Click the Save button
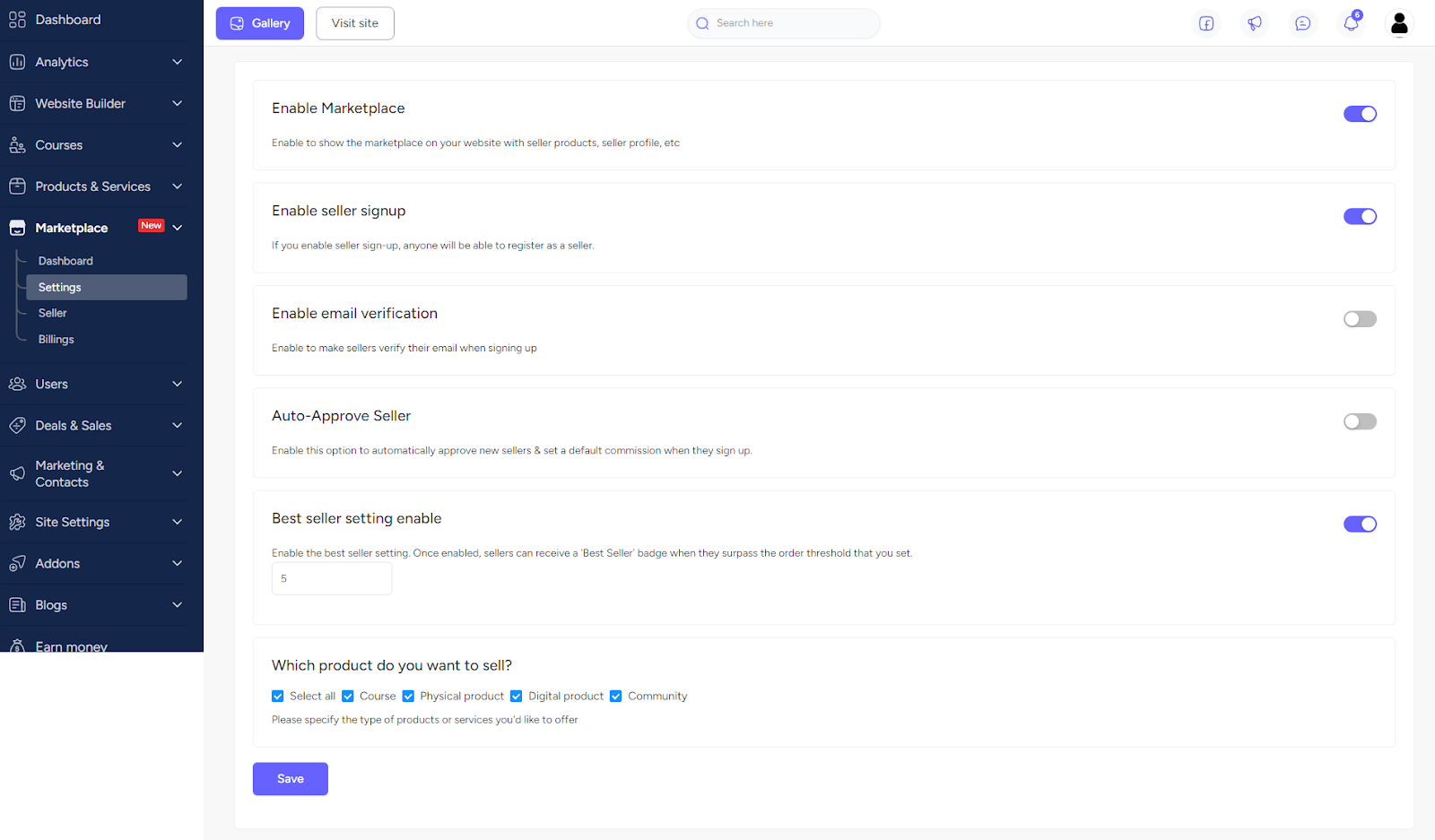This screenshot has width=1435, height=840. pyautogui.click(x=291, y=779)
